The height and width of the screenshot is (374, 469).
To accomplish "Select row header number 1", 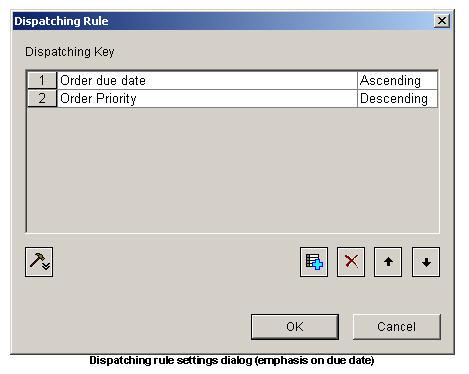I will point(42,80).
